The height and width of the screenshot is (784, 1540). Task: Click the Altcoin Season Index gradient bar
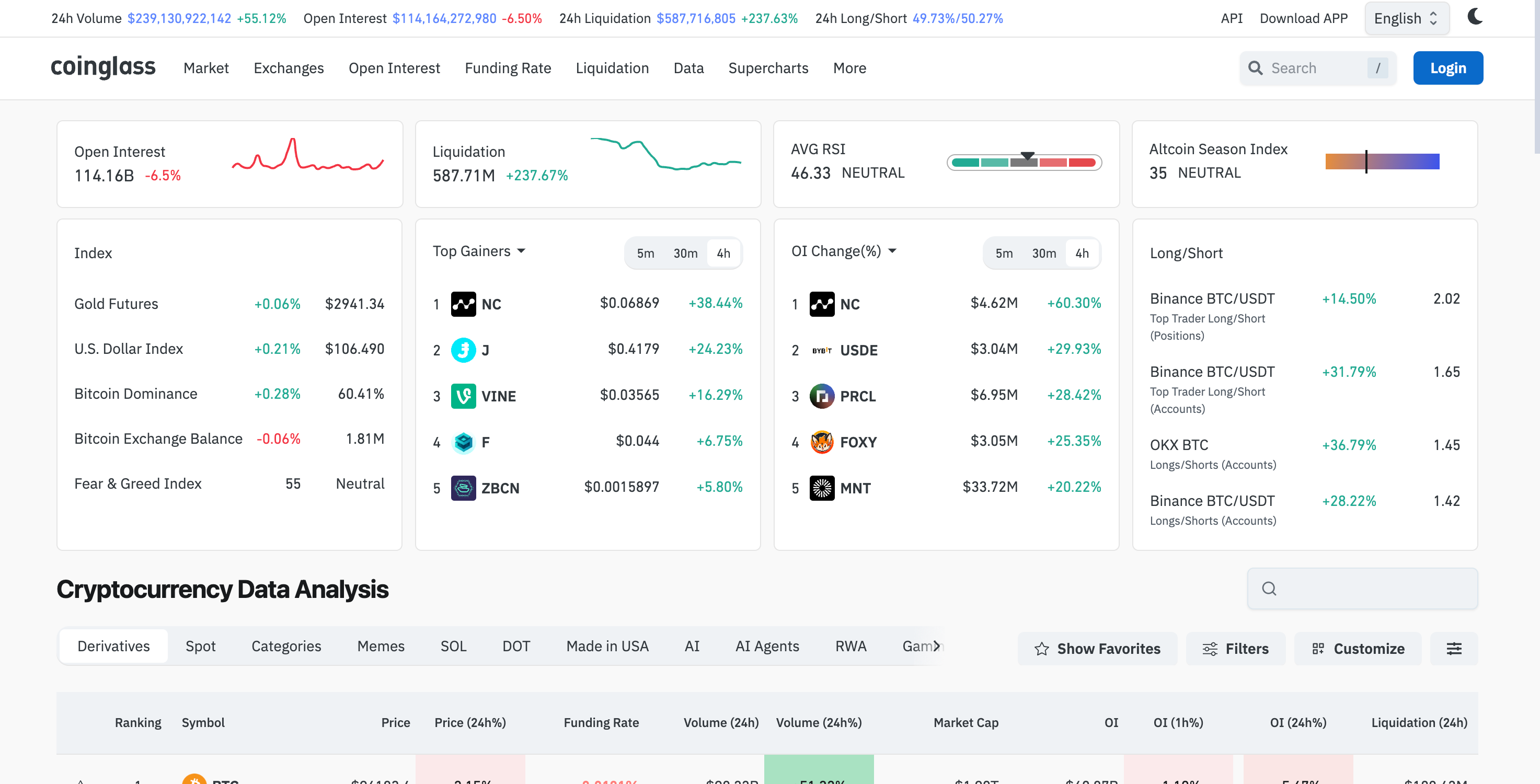1382,162
